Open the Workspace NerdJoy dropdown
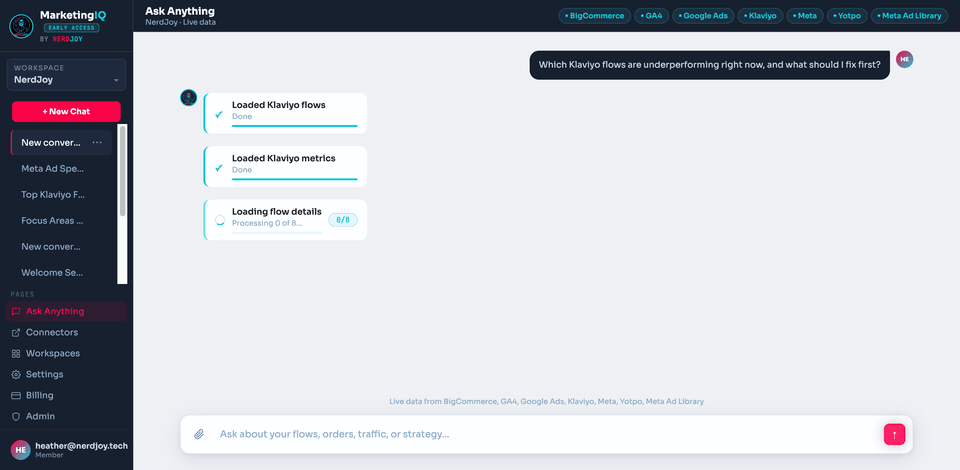This screenshot has height=470, width=960. coord(66,75)
